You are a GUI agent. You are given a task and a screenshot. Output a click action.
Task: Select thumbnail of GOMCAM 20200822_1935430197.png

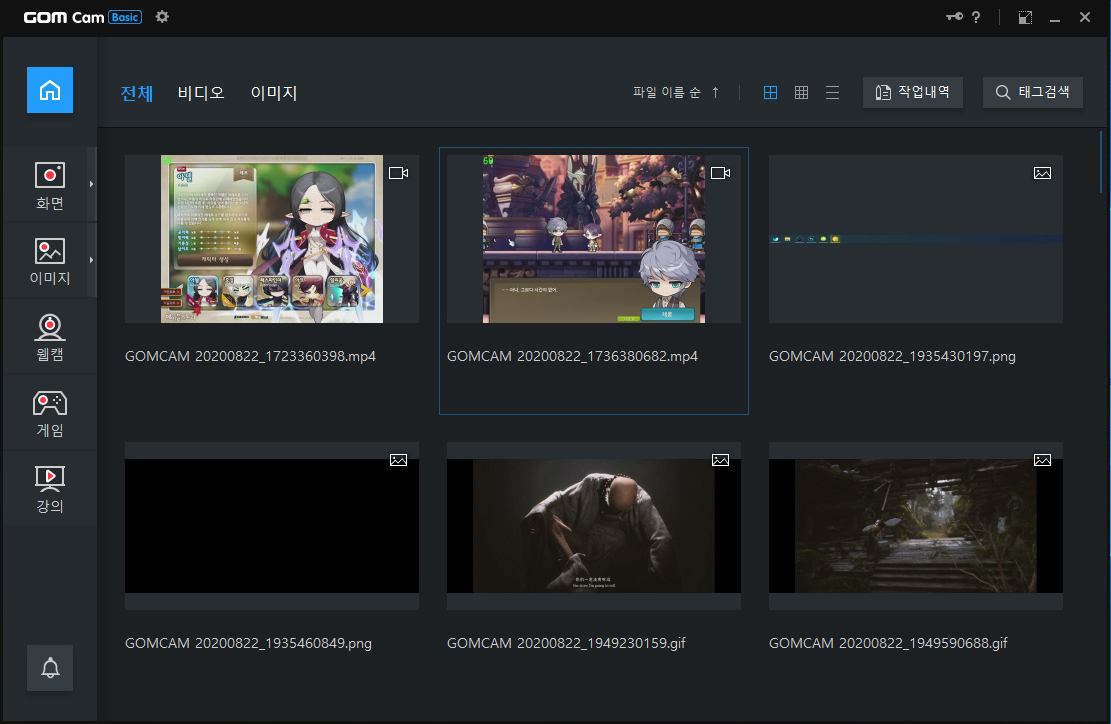point(915,239)
